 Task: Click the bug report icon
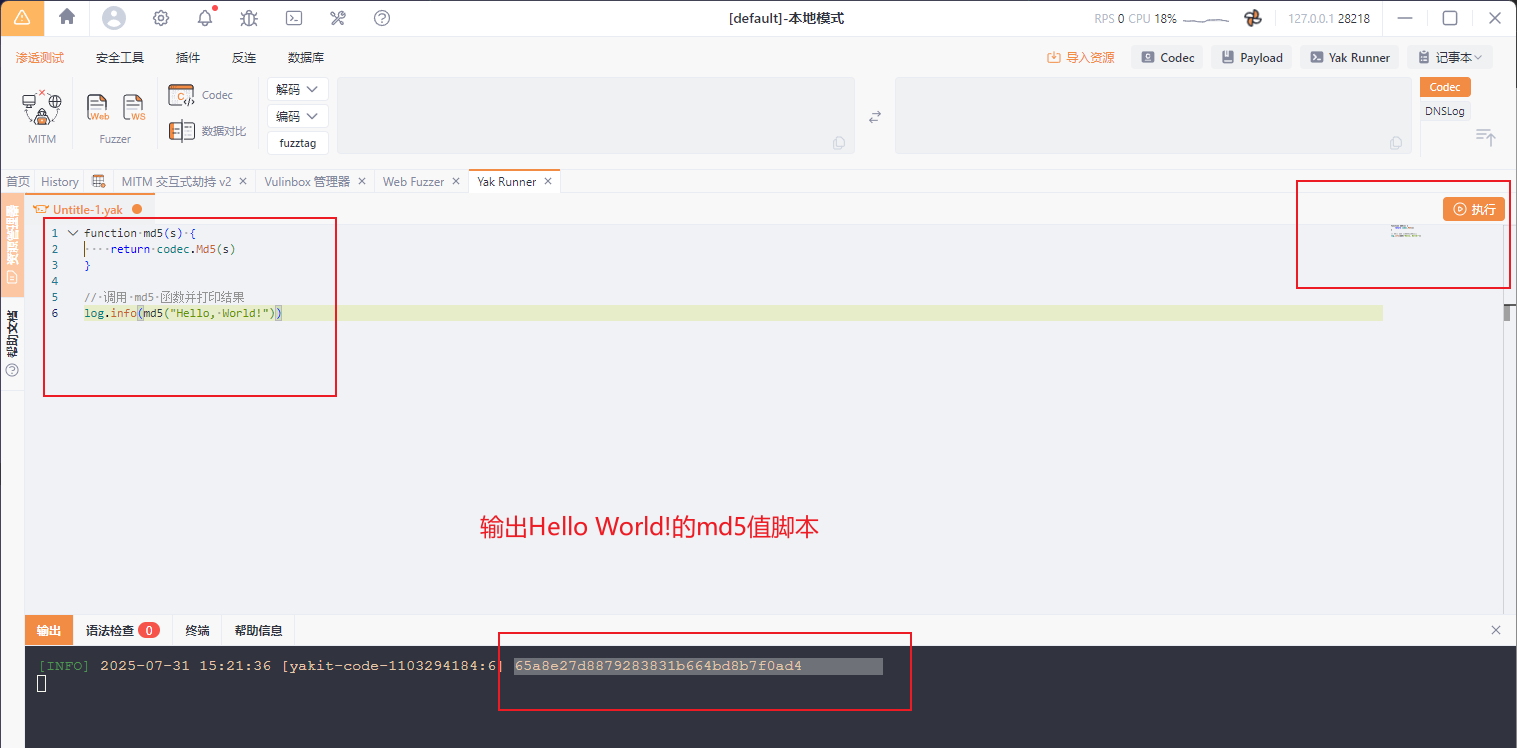[x=249, y=18]
